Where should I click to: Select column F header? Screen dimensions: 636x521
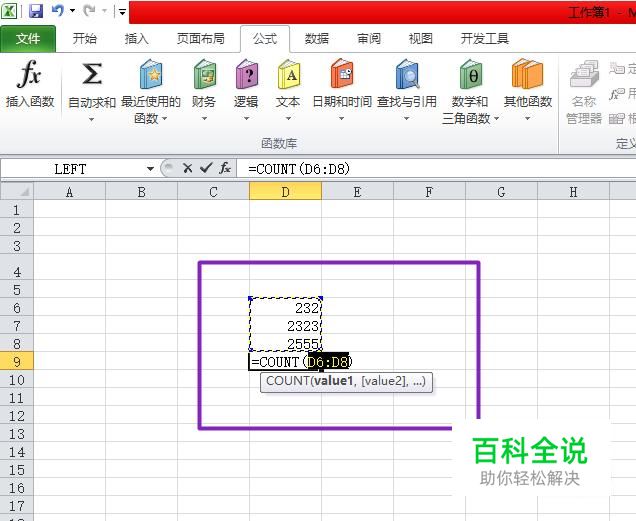pyautogui.click(x=429, y=192)
